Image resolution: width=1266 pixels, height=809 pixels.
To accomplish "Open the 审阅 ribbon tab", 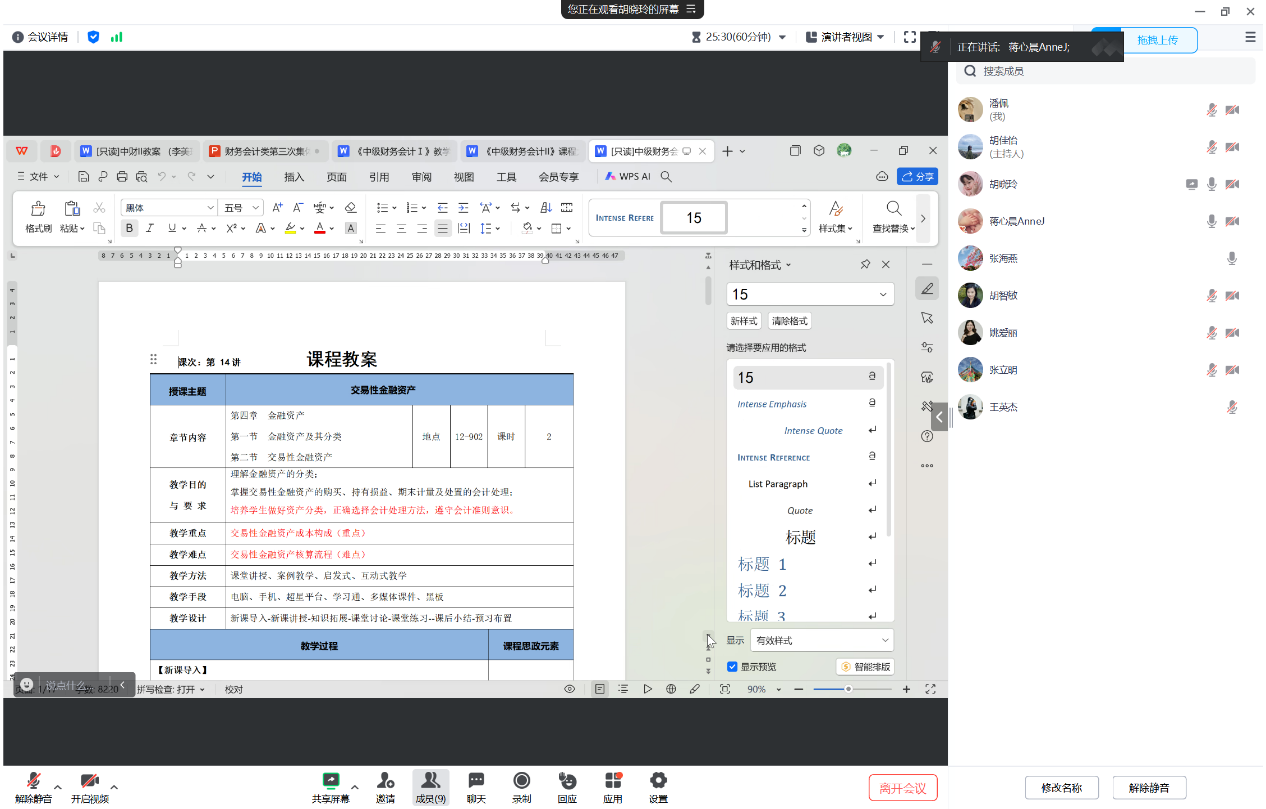I will click(421, 177).
